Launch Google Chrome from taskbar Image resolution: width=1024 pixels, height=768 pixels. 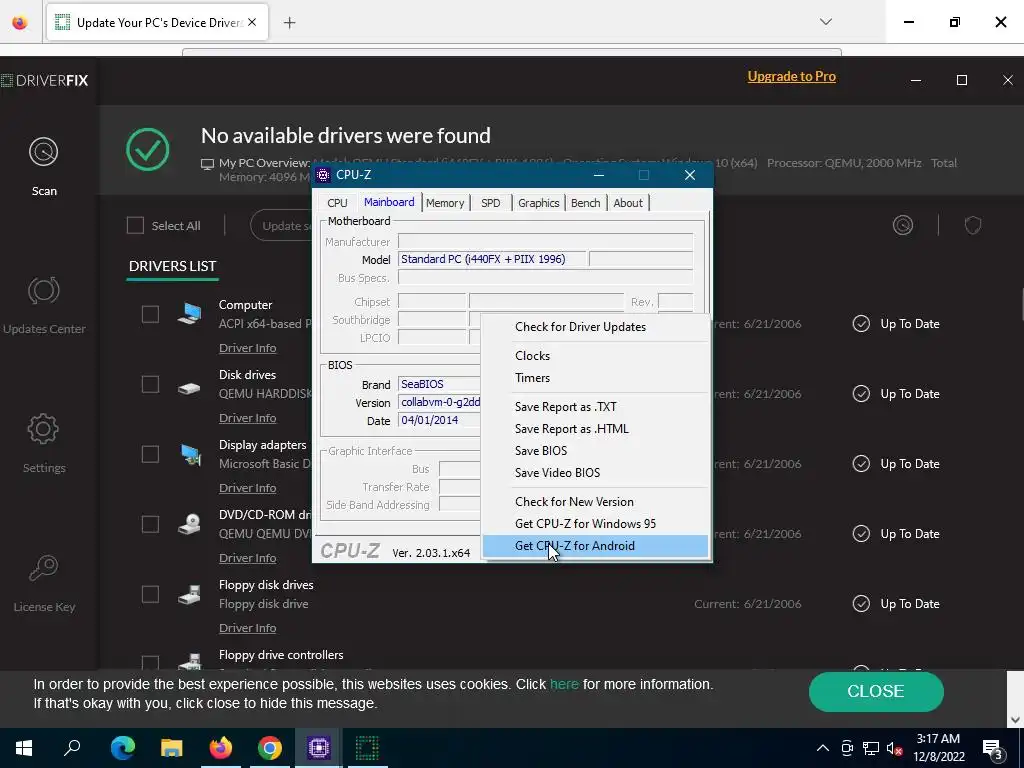pyautogui.click(x=270, y=748)
